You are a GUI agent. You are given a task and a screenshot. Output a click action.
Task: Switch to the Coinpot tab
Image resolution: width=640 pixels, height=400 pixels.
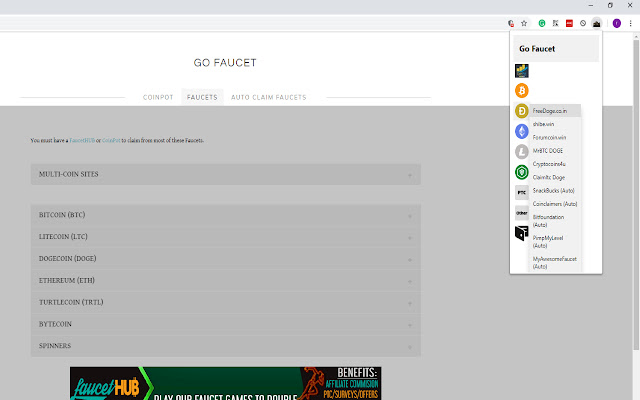(158, 97)
